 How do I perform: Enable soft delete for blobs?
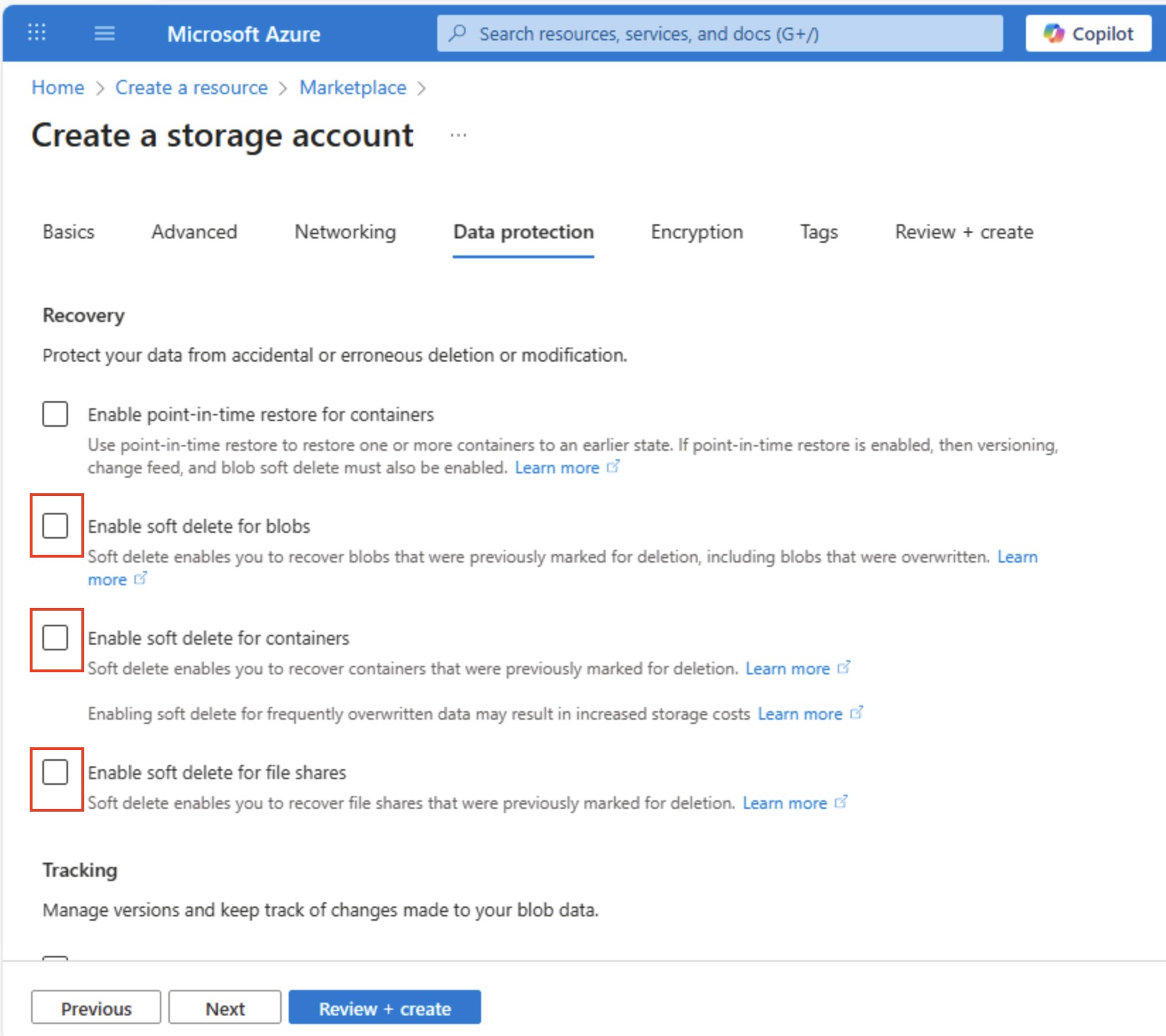pyautogui.click(x=56, y=525)
